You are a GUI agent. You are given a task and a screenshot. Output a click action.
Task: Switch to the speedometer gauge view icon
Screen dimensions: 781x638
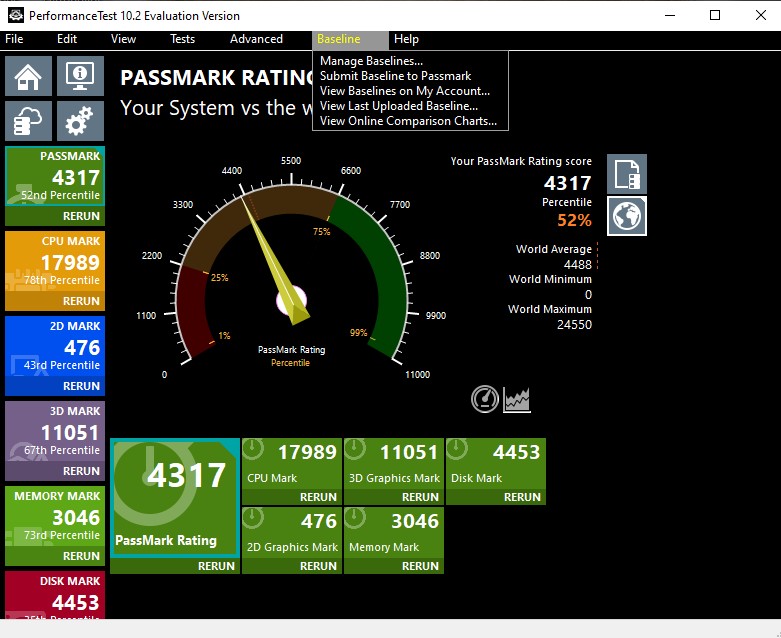[485, 399]
